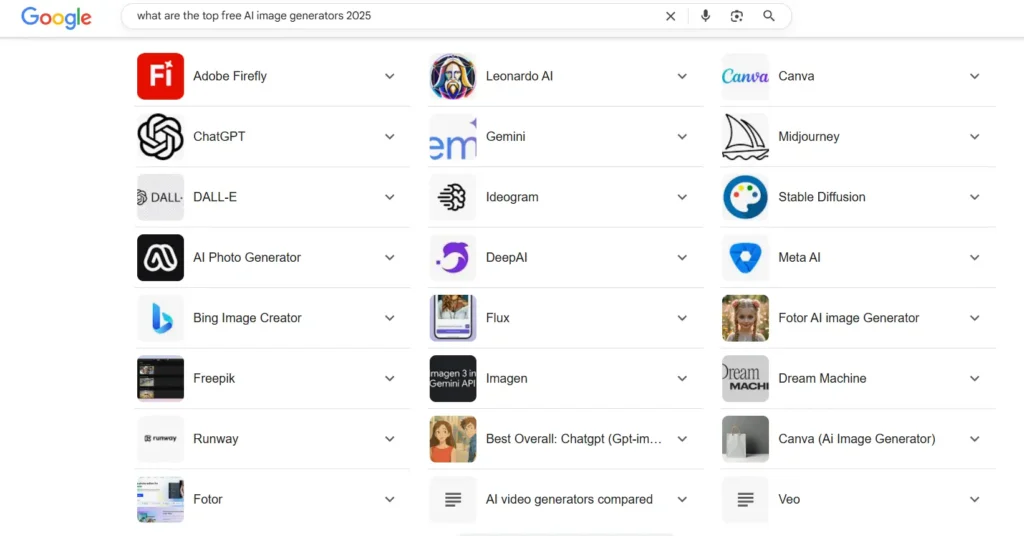Click the ChatGPT logo icon

pos(160,137)
